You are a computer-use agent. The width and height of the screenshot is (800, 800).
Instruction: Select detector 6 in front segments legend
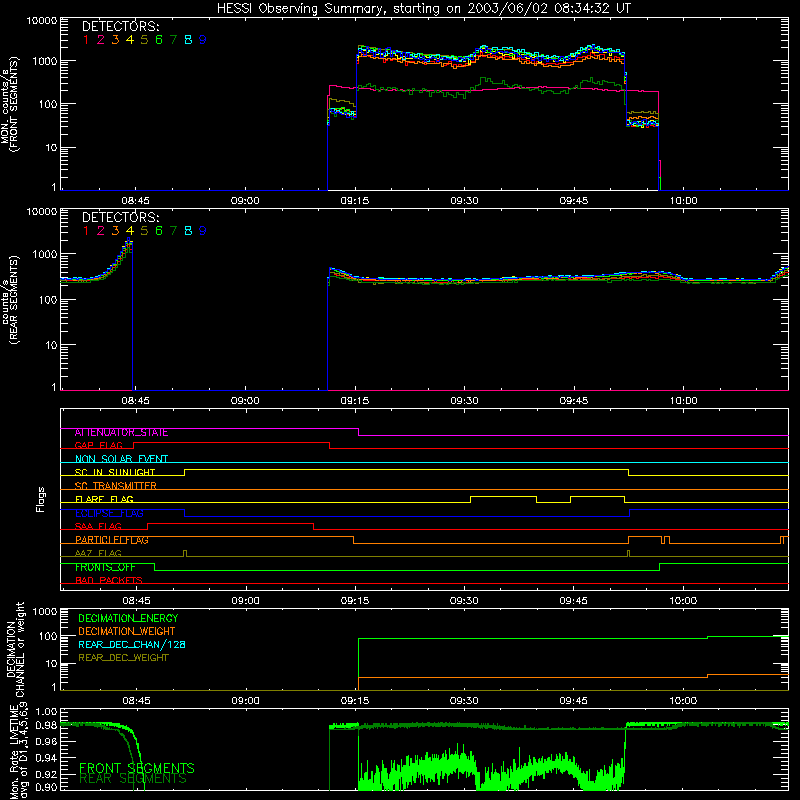pyautogui.click(x=159, y=40)
